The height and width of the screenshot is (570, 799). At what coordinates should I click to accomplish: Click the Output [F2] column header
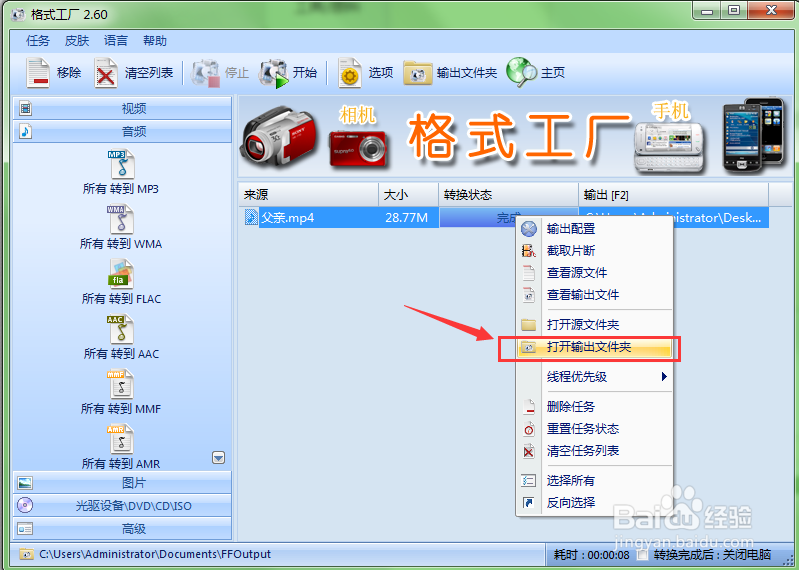coord(674,195)
